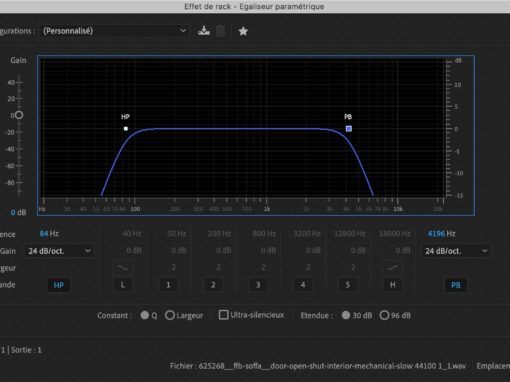Click the 18000 Hz H band frequency
The image size is (510, 382).
(395, 234)
